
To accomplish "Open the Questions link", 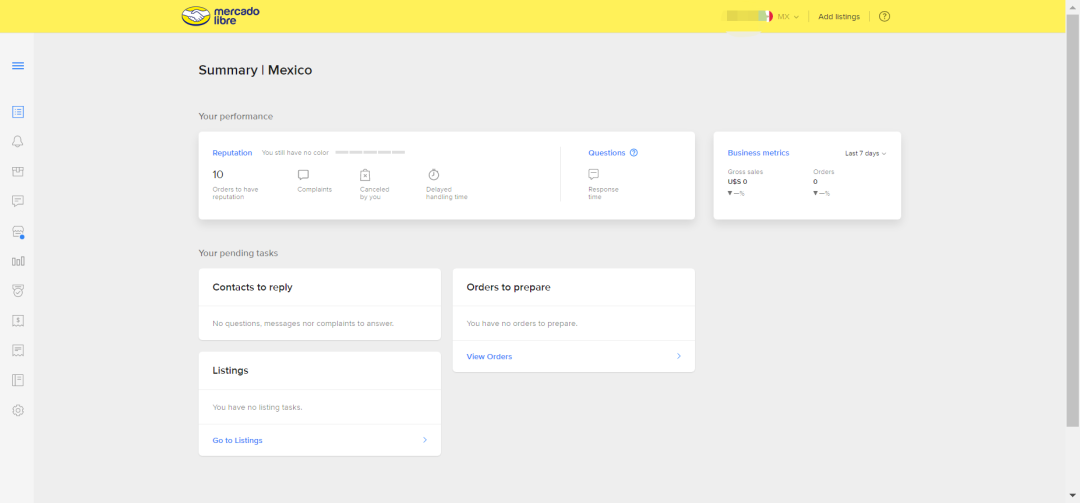I will point(607,153).
